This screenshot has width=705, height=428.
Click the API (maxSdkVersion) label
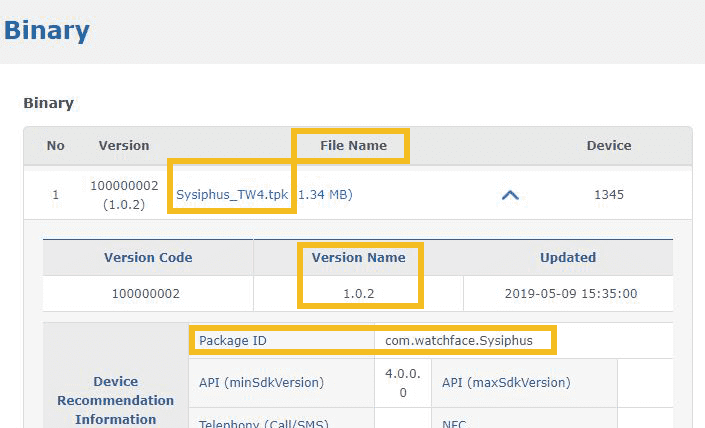(x=506, y=382)
